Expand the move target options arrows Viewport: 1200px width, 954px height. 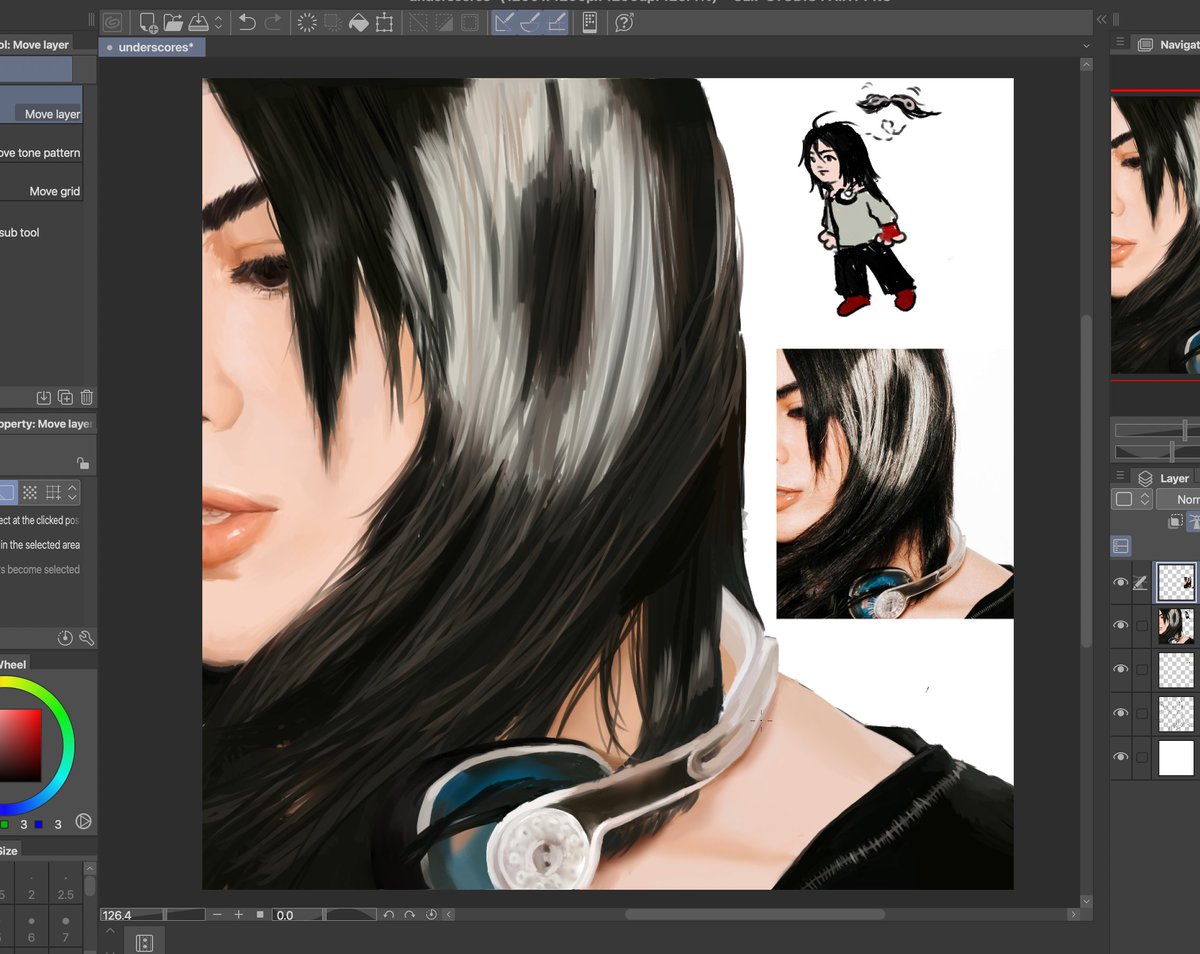point(73,492)
